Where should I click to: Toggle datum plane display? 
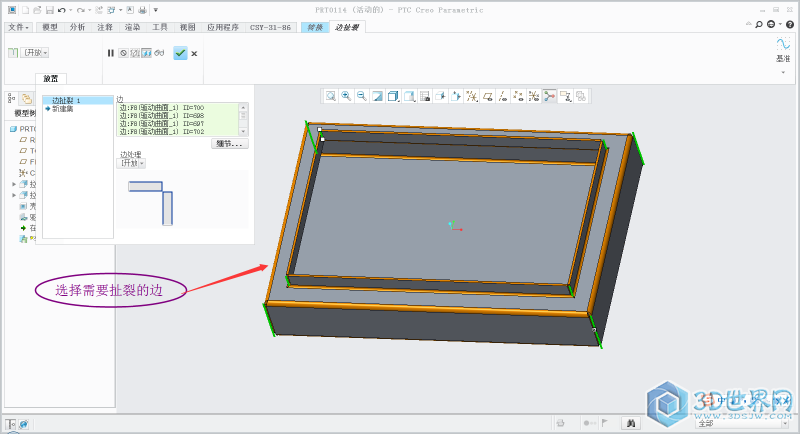click(x=488, y=96)
